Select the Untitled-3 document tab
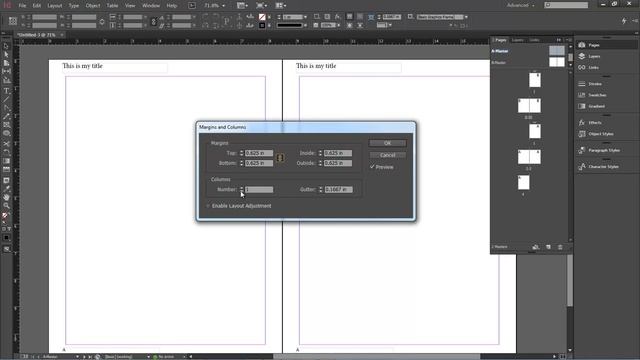 37,35
